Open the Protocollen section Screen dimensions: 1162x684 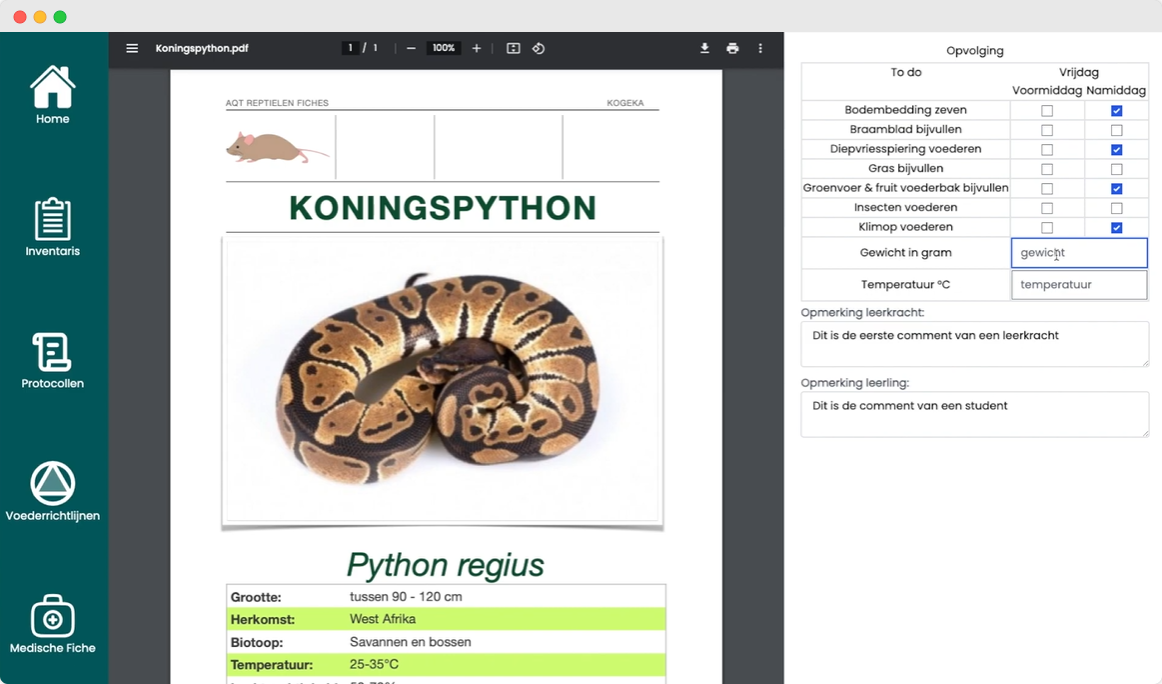(x=52, y=359)
